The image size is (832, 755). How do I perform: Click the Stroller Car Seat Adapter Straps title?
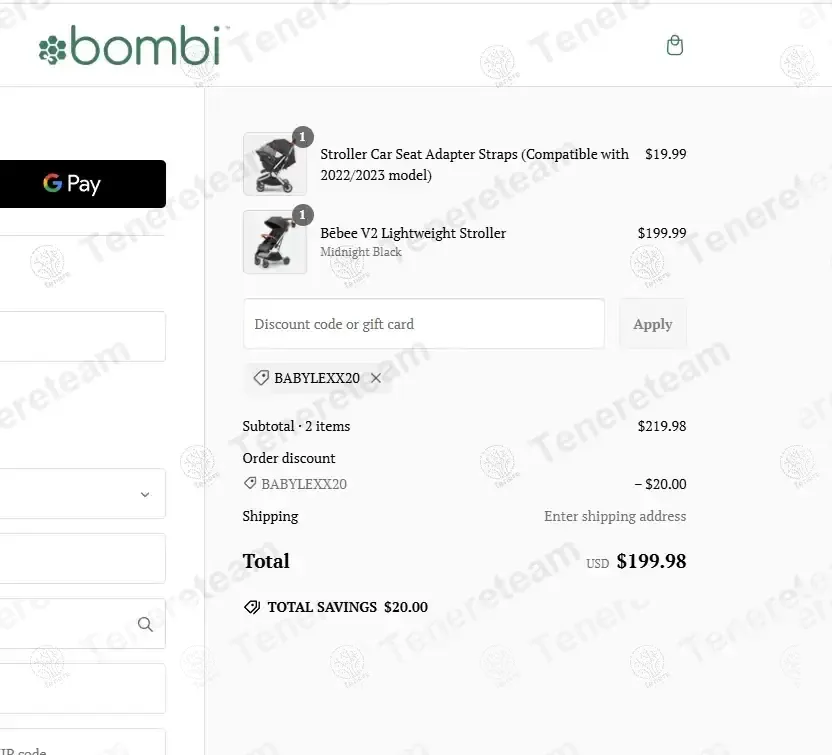point(474,164)
